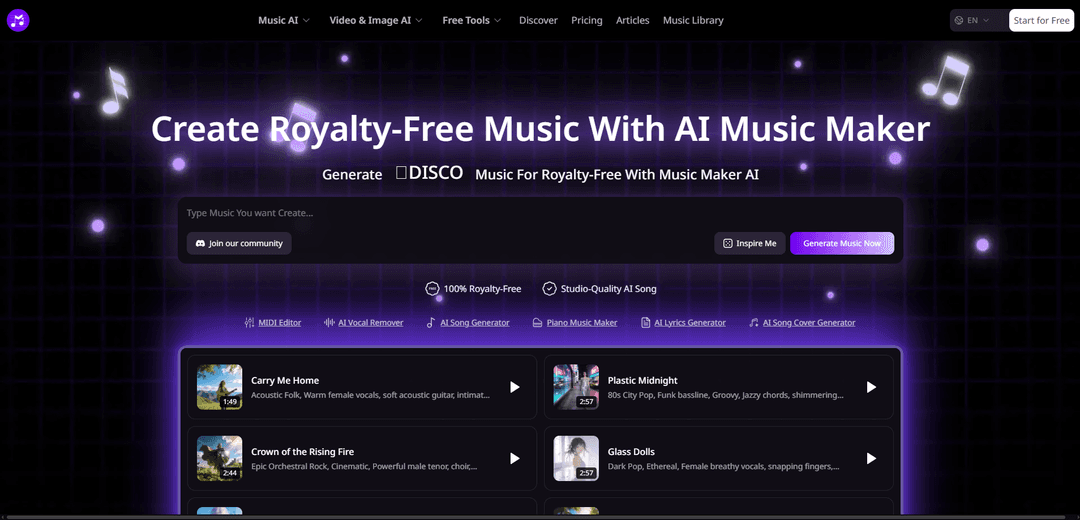Click the Carry Me Home title
Screen dimensions: 1080x520
[x=285, y=380]
